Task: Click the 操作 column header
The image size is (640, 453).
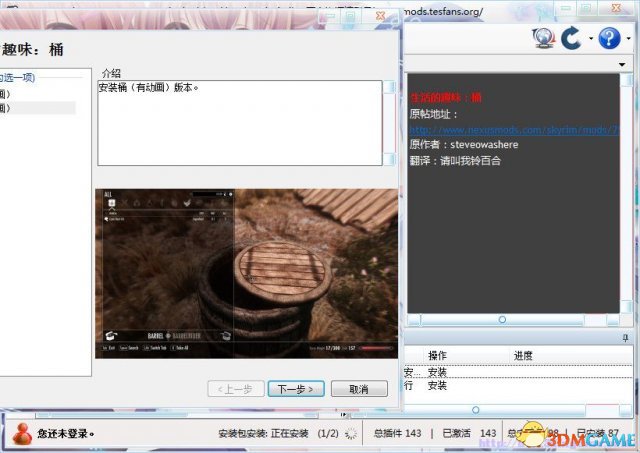Action: coord(438,355)
